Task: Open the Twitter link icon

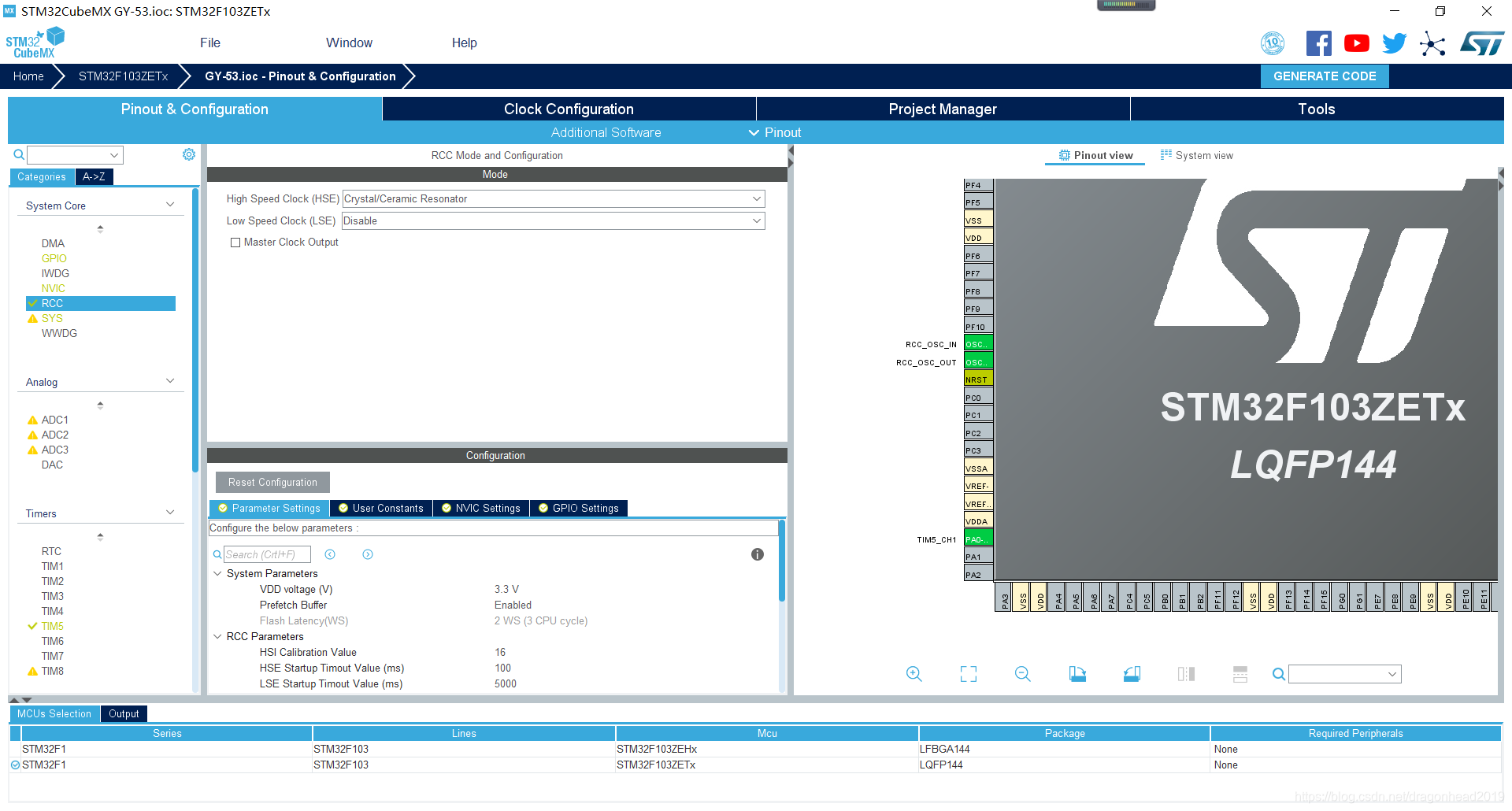Action: click(x=1394, y=43)
